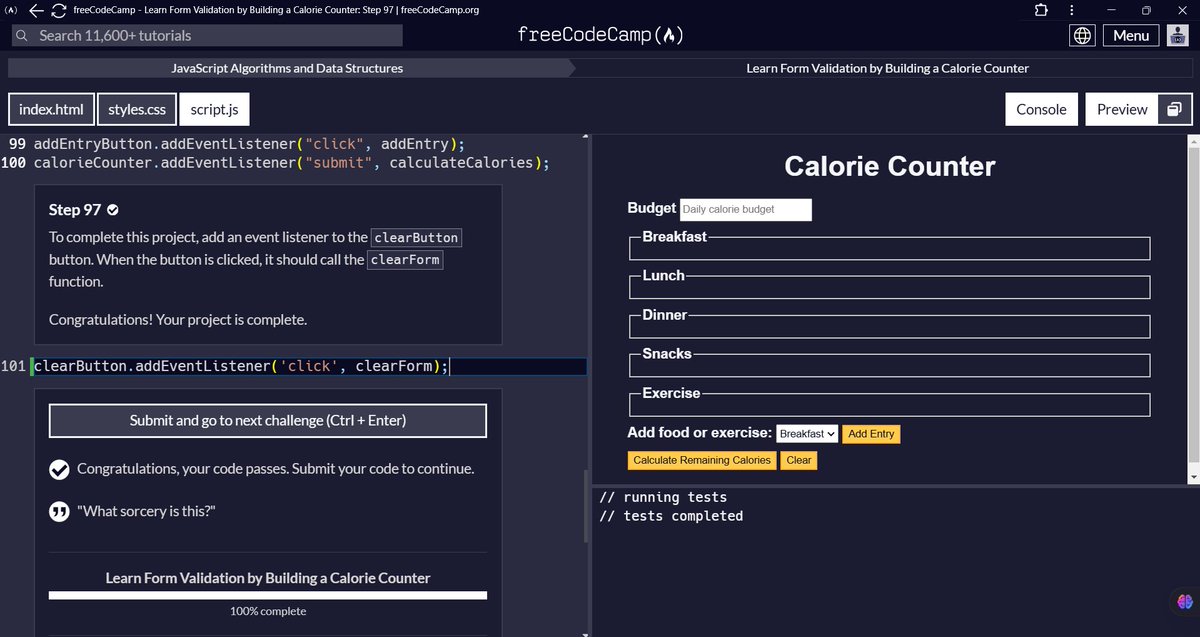Viewport: 1200px width, 637px height.
Task: Click the Exercise fieldset legend
Action: coord(671,393)
